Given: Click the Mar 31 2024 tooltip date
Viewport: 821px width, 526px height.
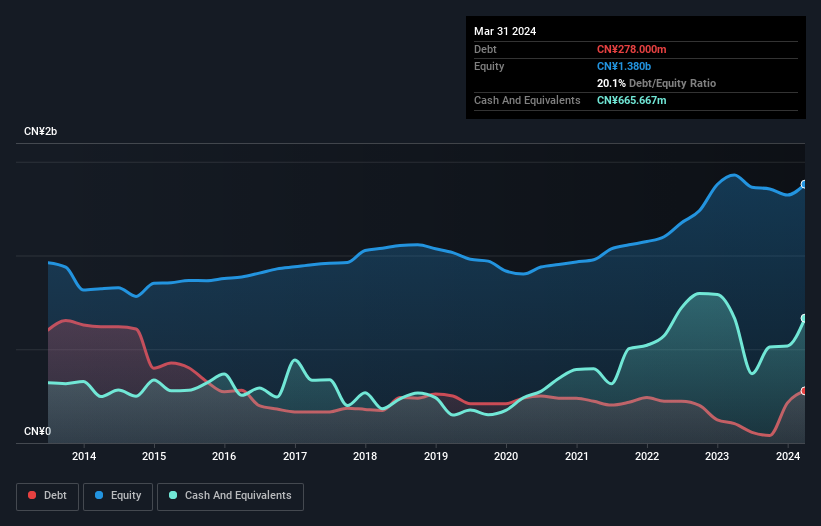Looking at the screenshot, I should pos(505,31).
